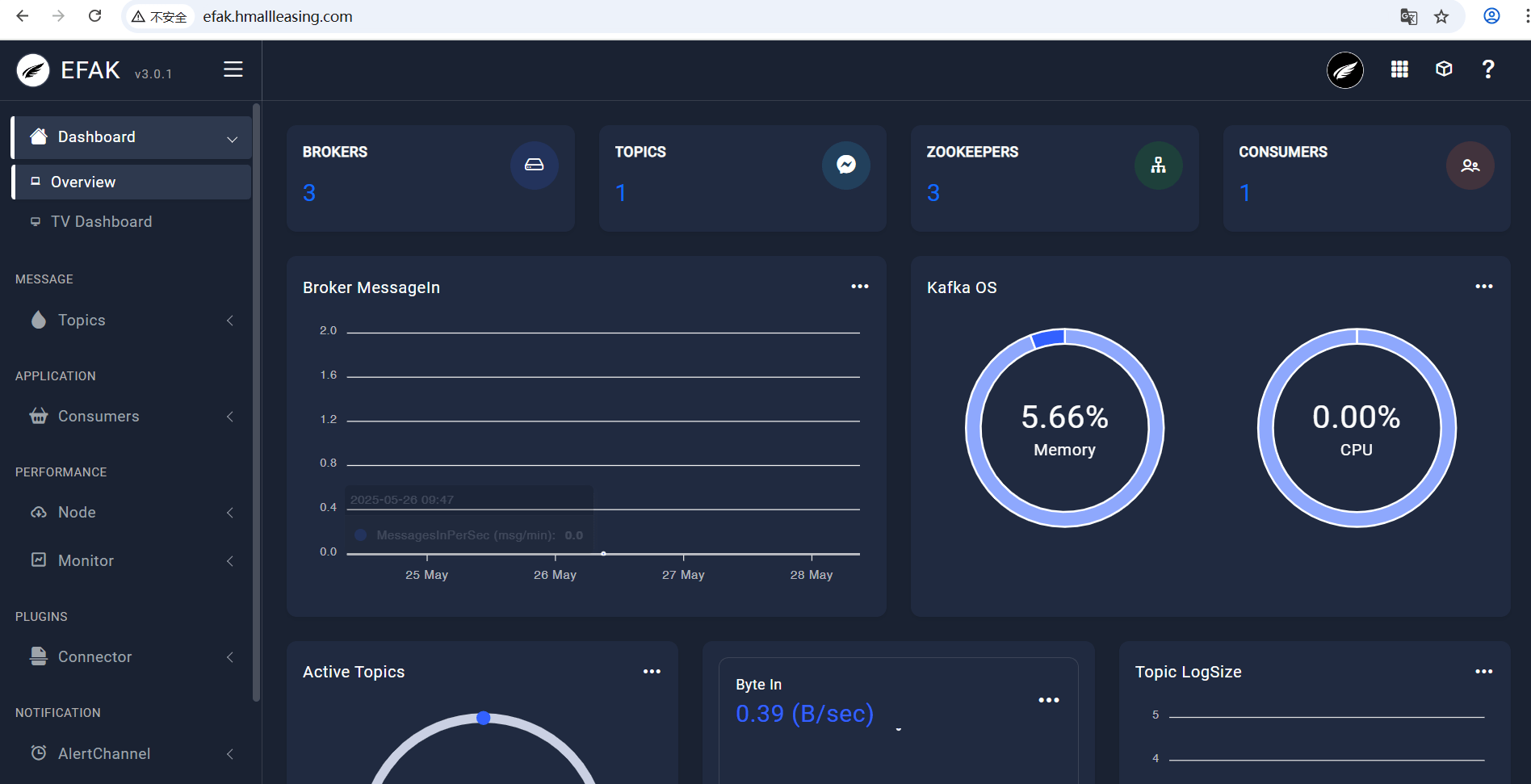Click the feather avatar icon in the header
Viewport: 1531px width, 784px height.
click(1344, 70)
